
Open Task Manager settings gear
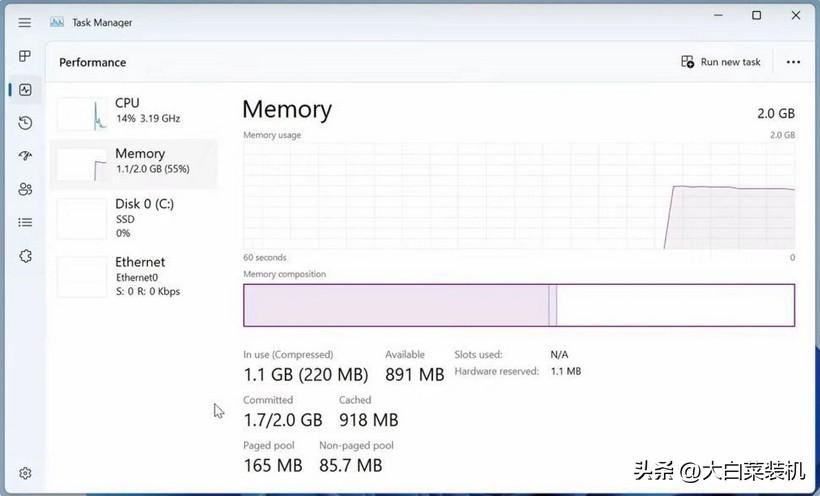[25, 473]
